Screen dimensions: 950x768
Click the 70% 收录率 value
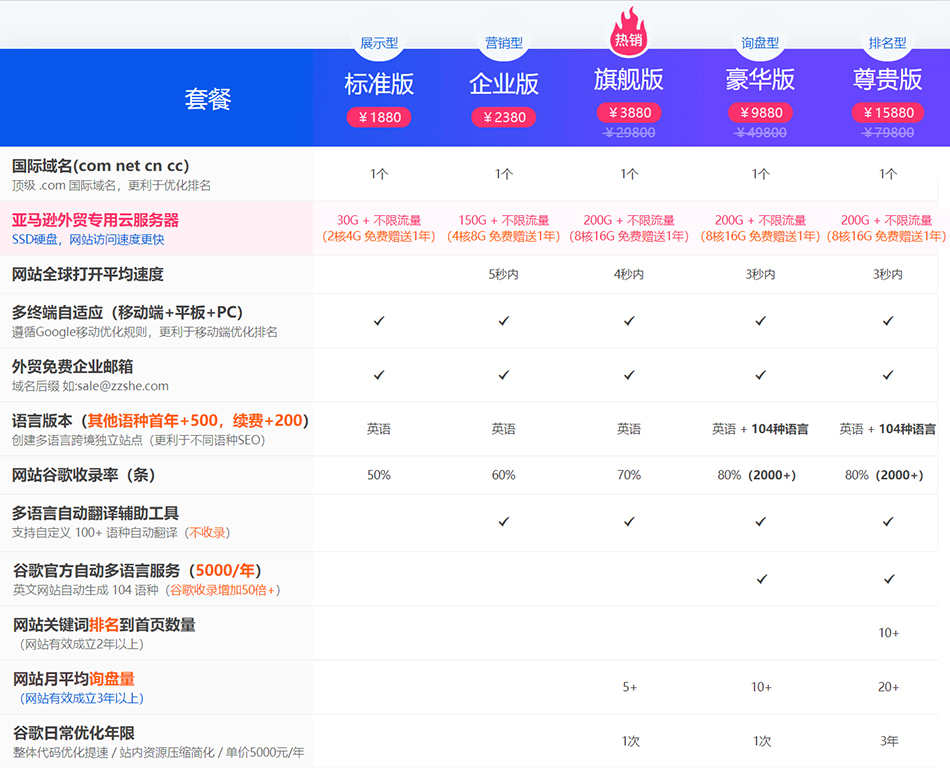[629, 475]
